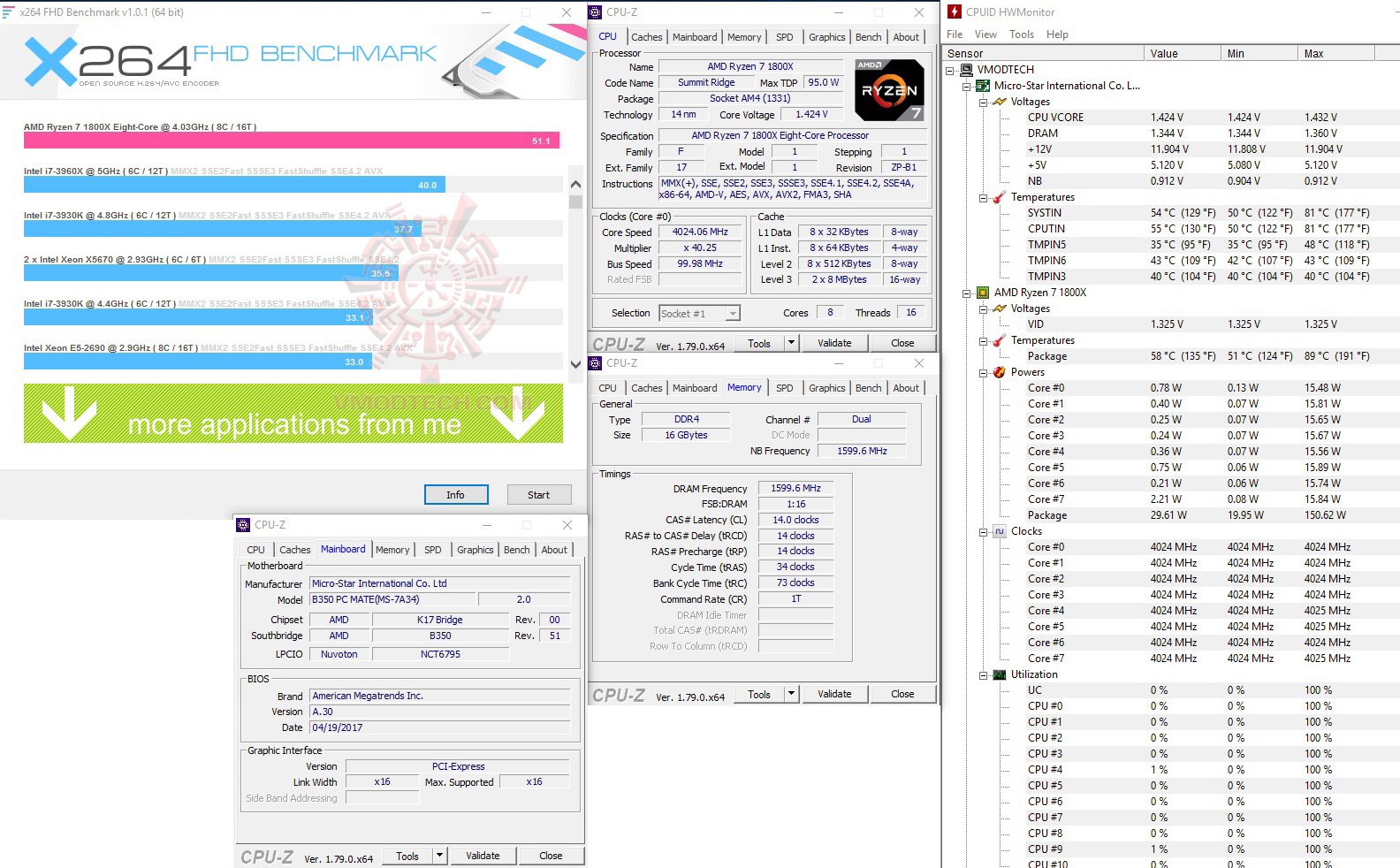Collapse the Micro-Star International node
The height and width of the screenshot is (868, 1400).
967,86
